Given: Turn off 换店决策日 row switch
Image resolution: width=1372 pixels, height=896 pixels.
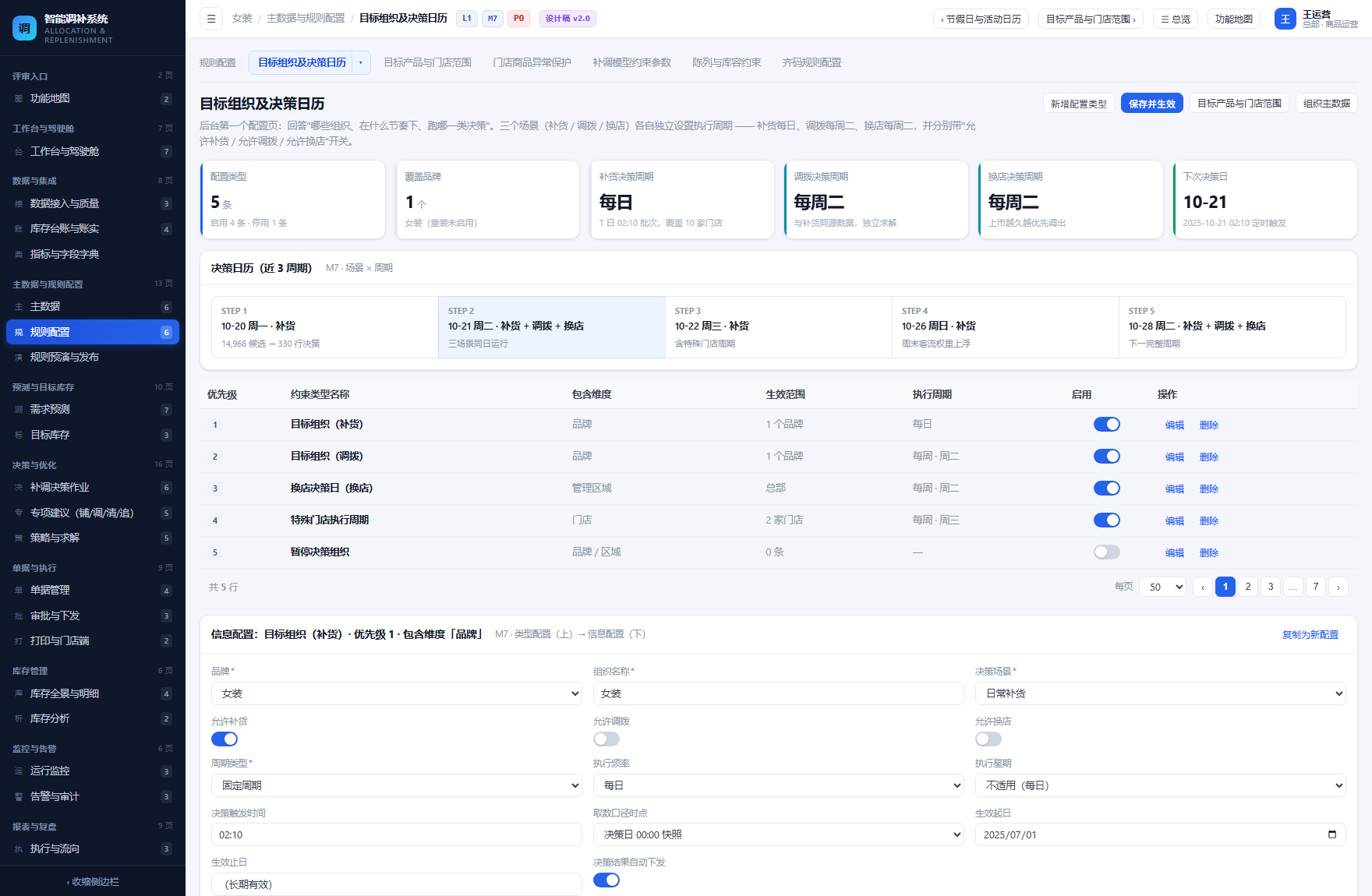Looking at the screenshot, I should 1106,489.
